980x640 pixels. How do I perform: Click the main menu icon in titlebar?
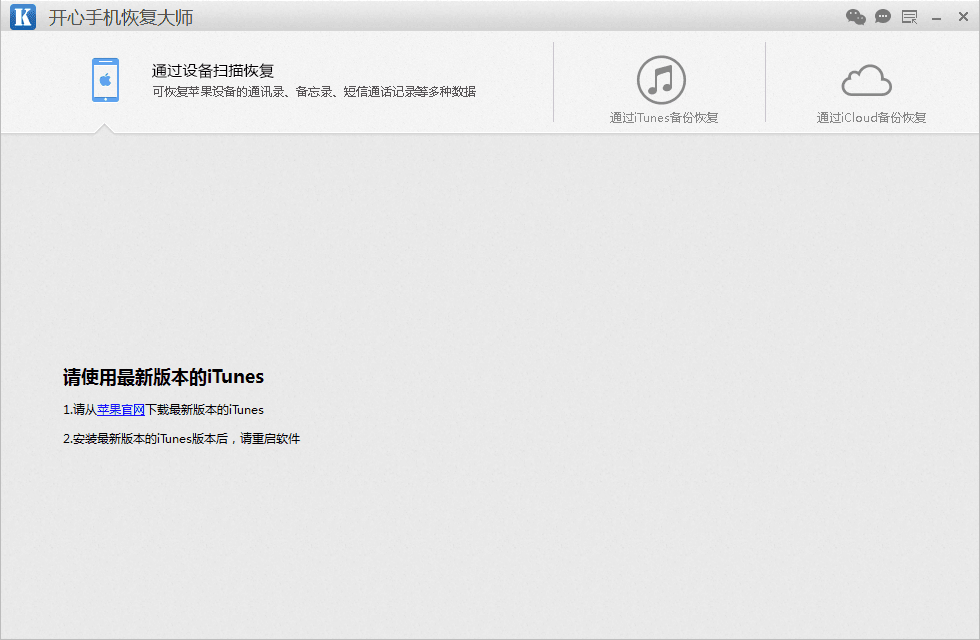[x=908, y=16]
